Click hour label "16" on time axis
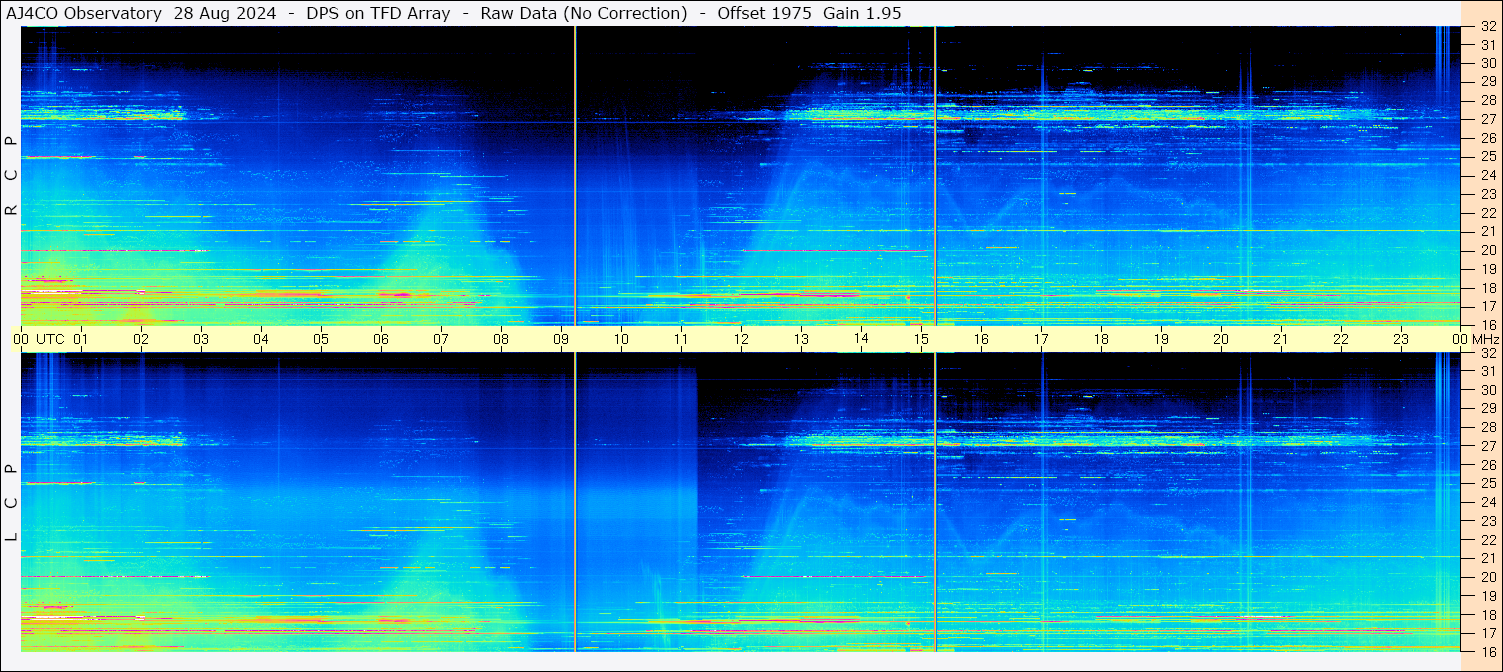Image resolution: width=1503 pixels, height=672 pixels. click(981, 339)
